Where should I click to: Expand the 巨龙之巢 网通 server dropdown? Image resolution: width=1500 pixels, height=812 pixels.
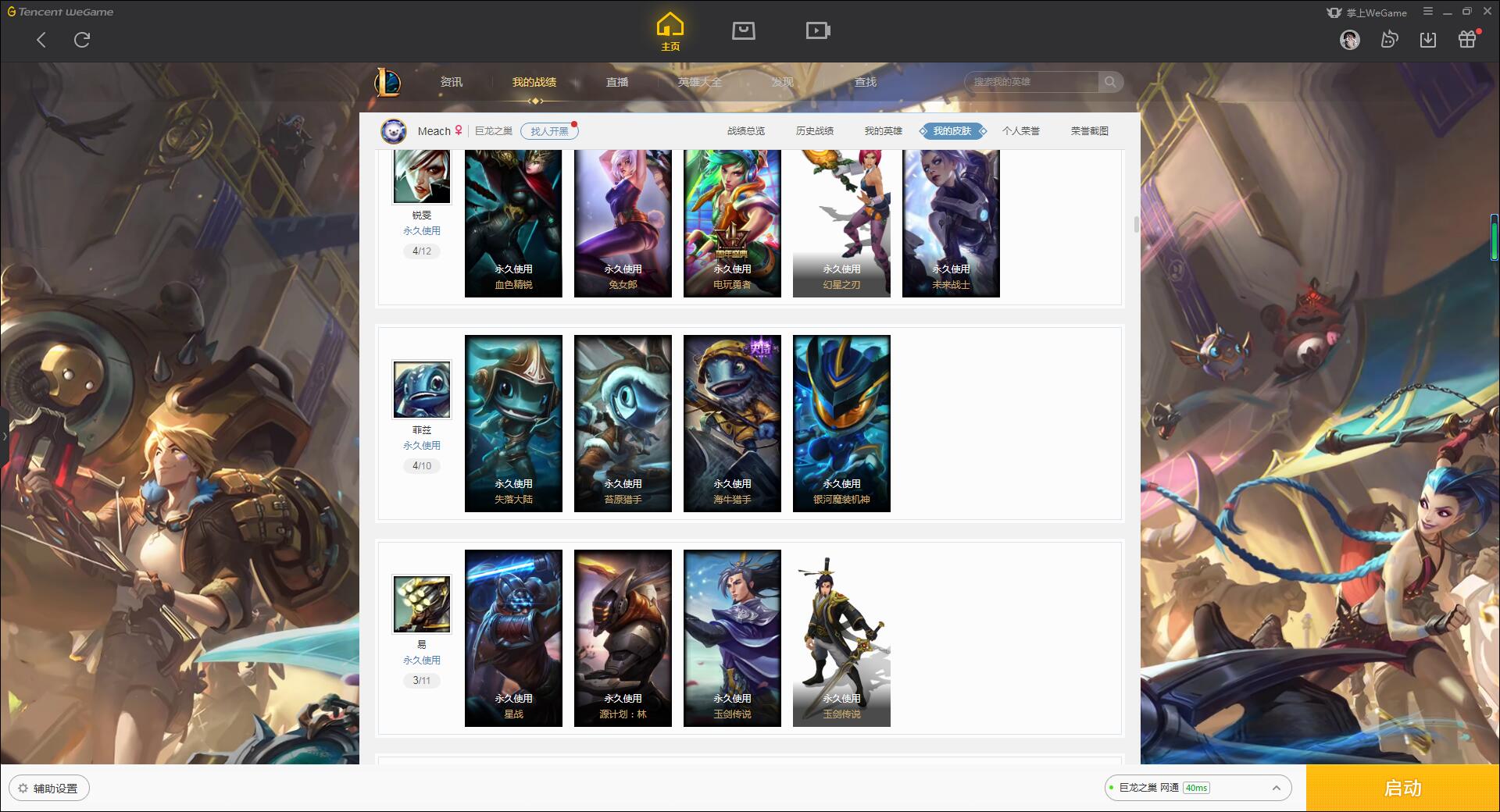pyautogui.click(x=1198, y=788)
